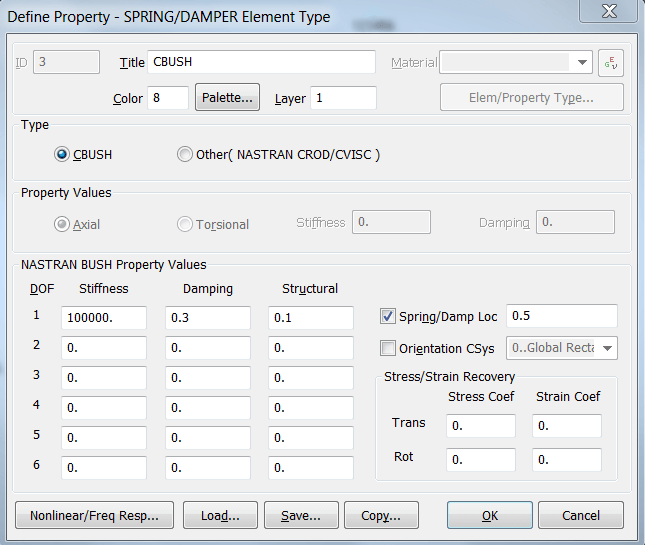The height and width of the screenshot is (545, 645).
Task: Click the DOF 3 Damping field
Action: pos(208,378)
